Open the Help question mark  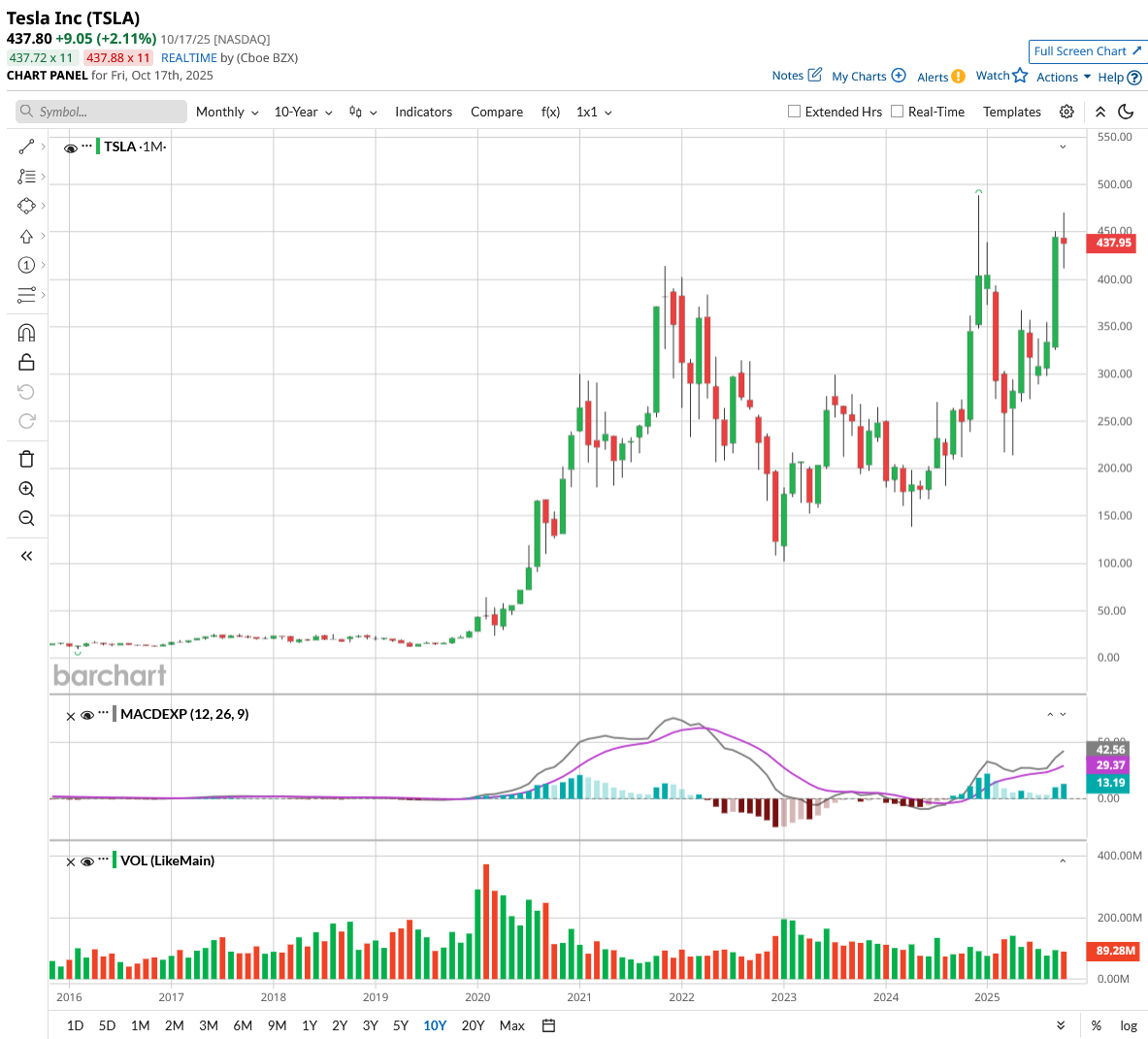[x=1134, y=77]
